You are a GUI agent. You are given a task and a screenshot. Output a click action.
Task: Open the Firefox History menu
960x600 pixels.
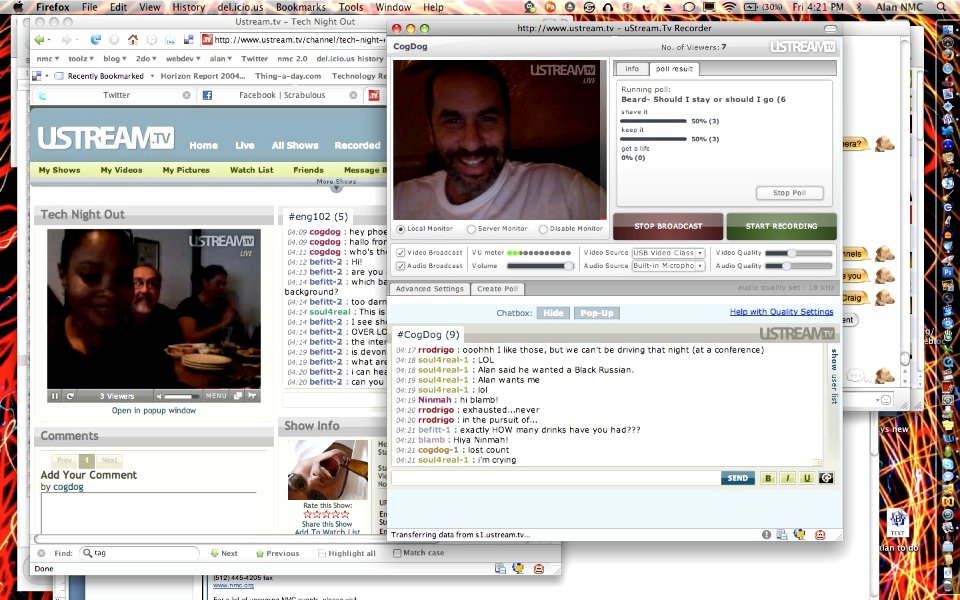tap(188, 7)
